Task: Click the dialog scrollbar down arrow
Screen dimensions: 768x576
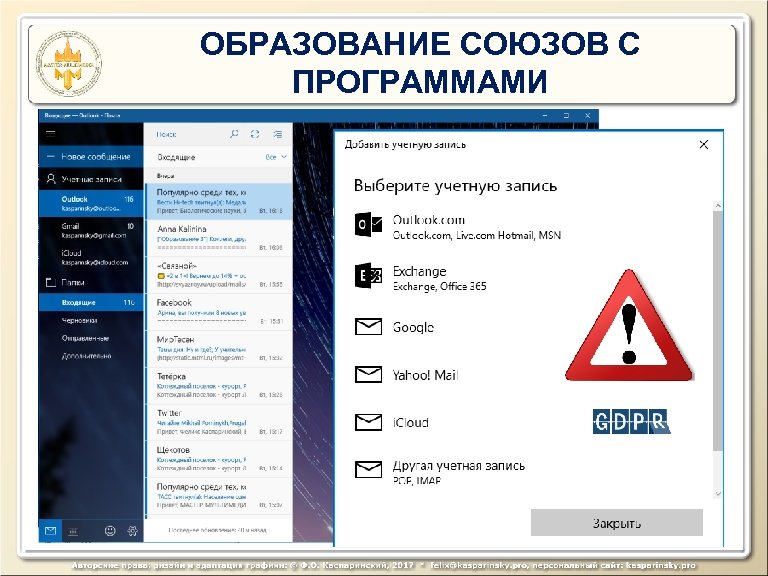Action: point(718,494)
